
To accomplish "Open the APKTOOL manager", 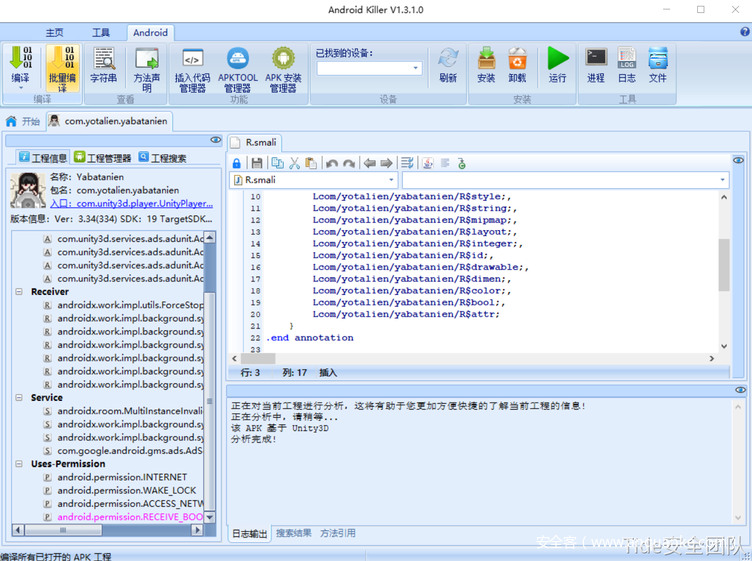I will click(238, 68).
